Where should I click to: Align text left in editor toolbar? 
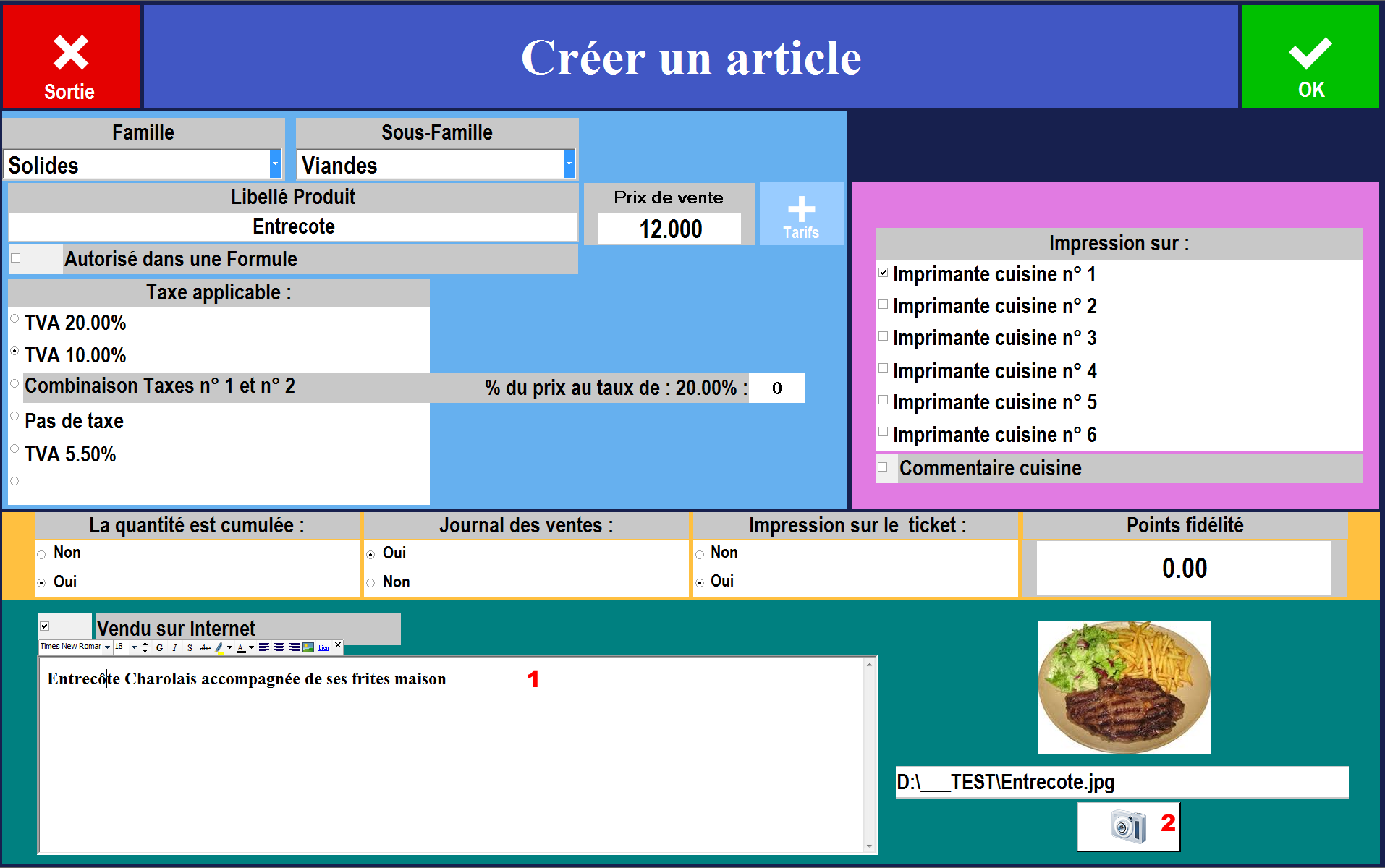point(264,647)
